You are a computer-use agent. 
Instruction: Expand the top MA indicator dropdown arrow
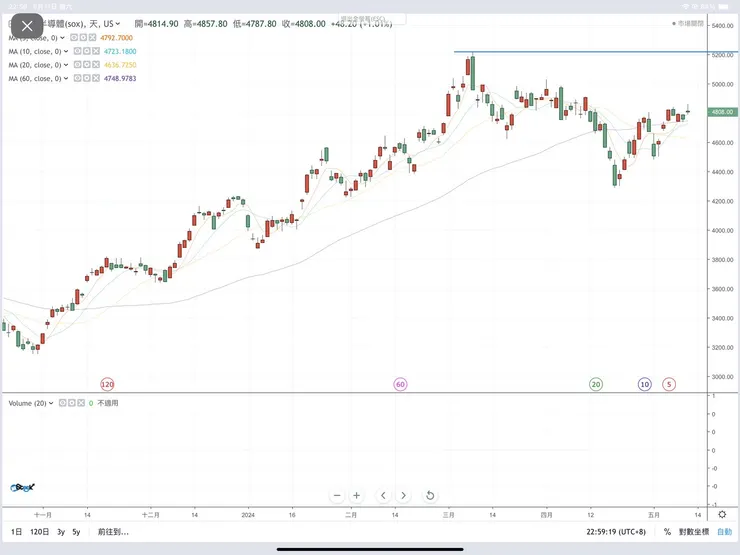pos(62,38)
